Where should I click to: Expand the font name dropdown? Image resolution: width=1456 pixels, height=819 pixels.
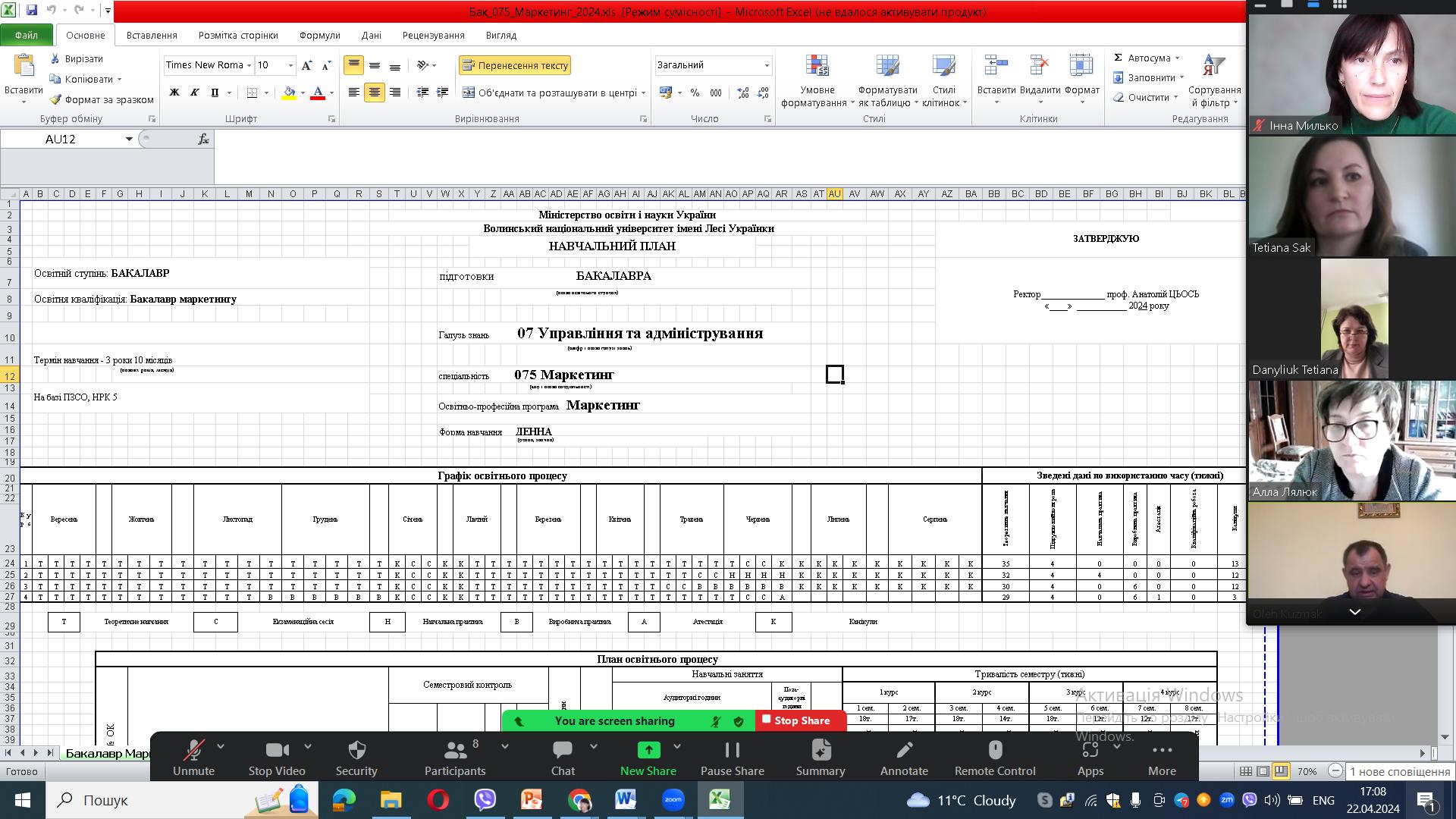coord(249,65)
